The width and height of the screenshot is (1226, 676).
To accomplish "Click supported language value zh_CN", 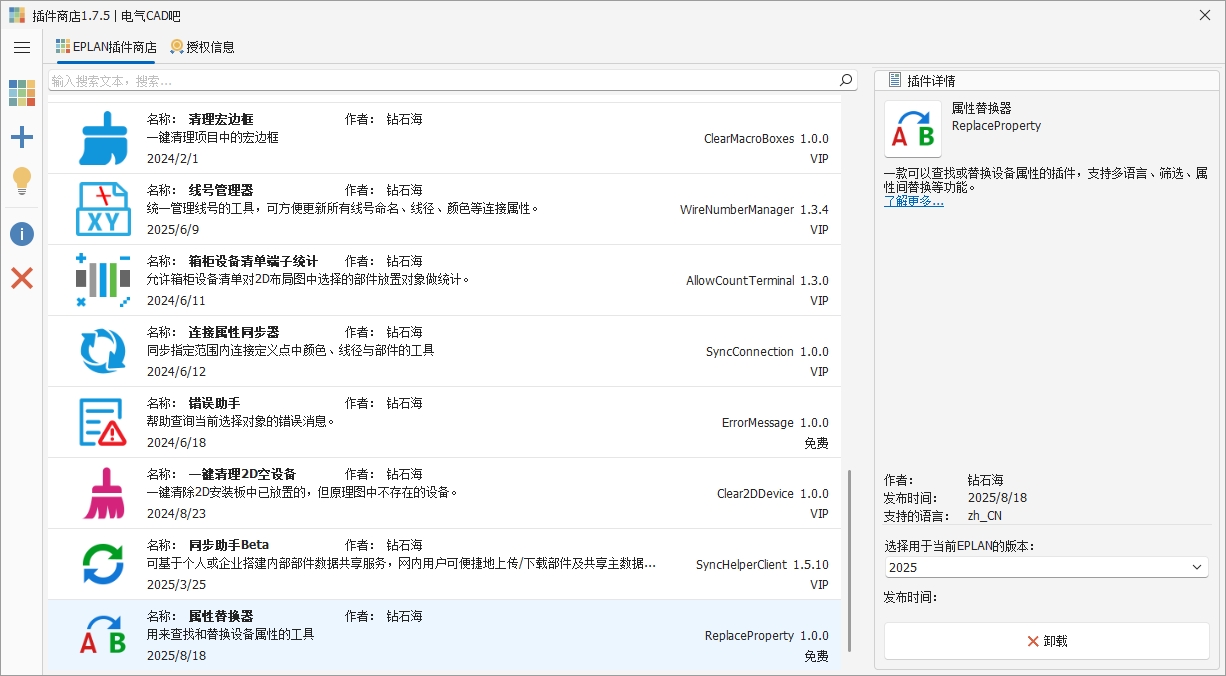I will (x=984, y=516).
